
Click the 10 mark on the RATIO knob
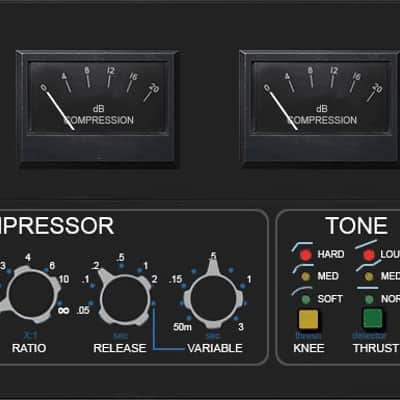64,279
